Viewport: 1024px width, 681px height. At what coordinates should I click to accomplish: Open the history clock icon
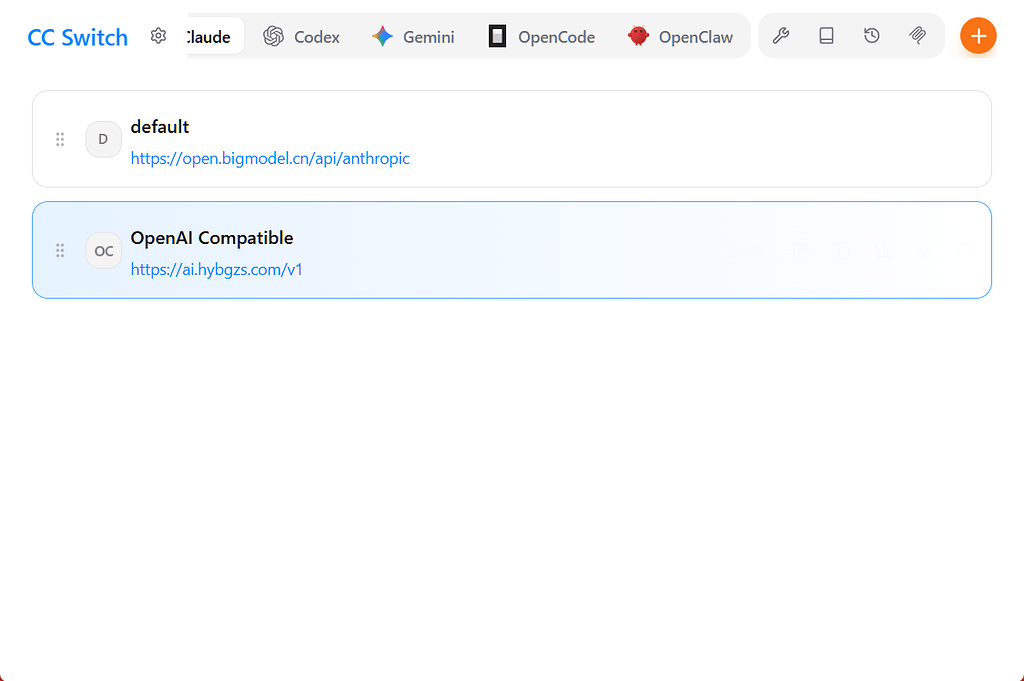pos(872,35)
